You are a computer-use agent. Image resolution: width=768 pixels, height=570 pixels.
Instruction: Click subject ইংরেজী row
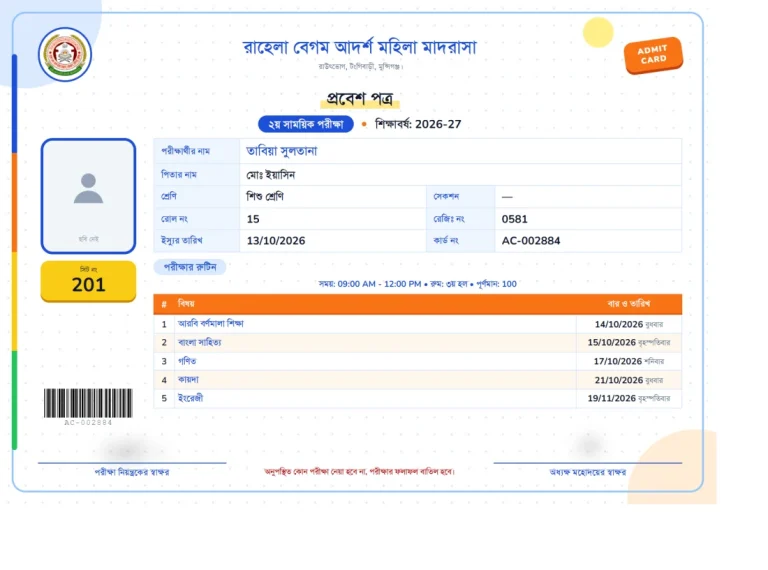point(417,399)
